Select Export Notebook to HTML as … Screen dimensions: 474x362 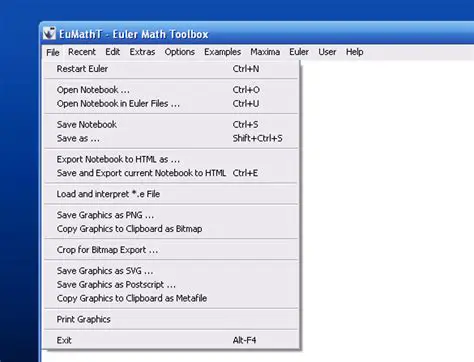coord(171,159)
